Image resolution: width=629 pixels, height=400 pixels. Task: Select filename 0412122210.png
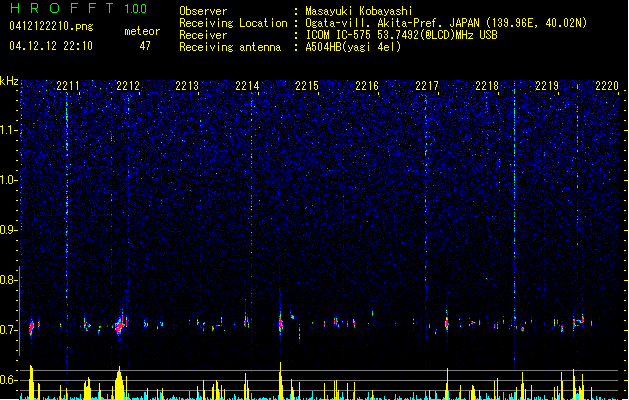[x=51, y=26]
